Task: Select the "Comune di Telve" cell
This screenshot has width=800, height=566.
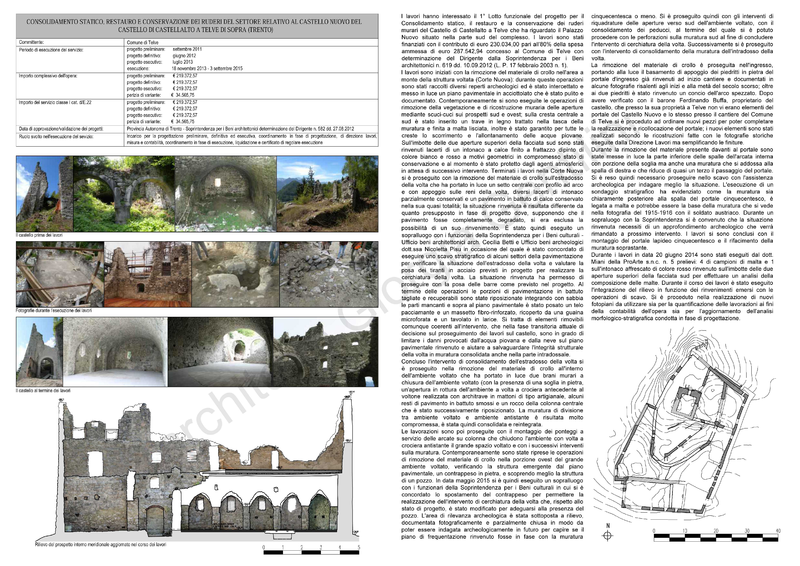Action: coord(252,42)
